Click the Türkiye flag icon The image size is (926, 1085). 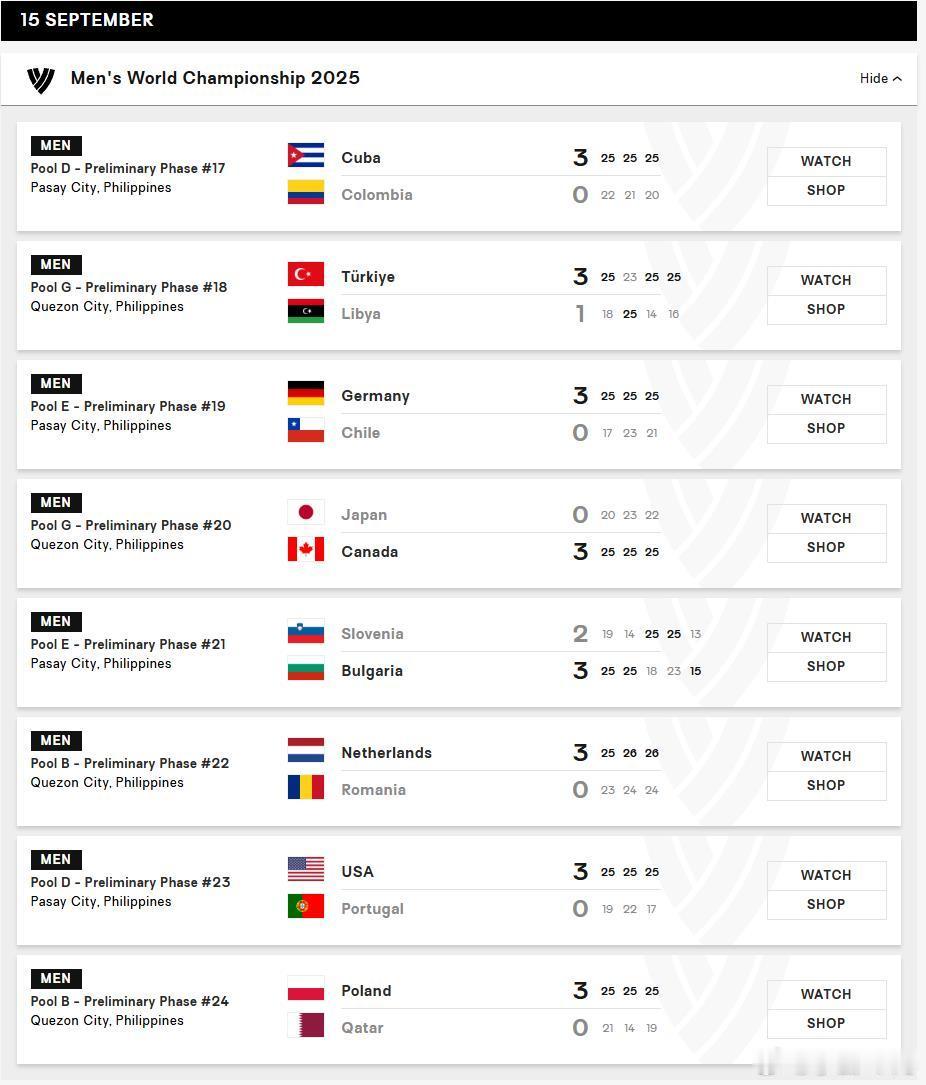pyautogui.click(x=306, y=274)
